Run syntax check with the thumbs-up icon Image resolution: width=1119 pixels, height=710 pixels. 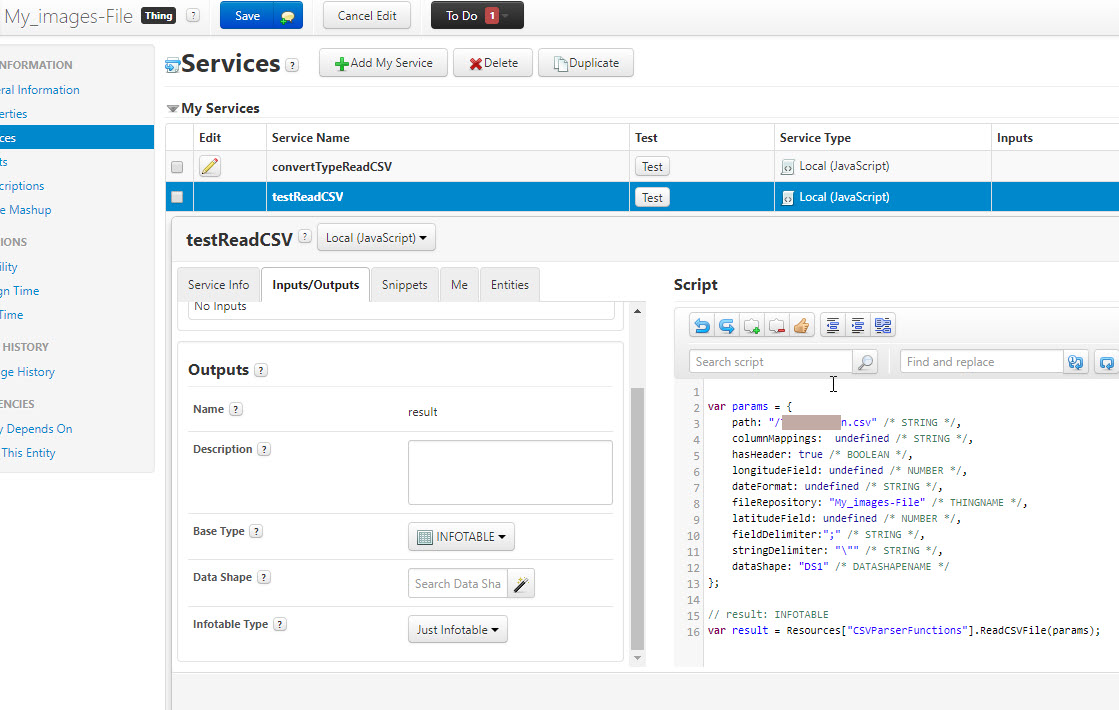(x=801, y=324)
